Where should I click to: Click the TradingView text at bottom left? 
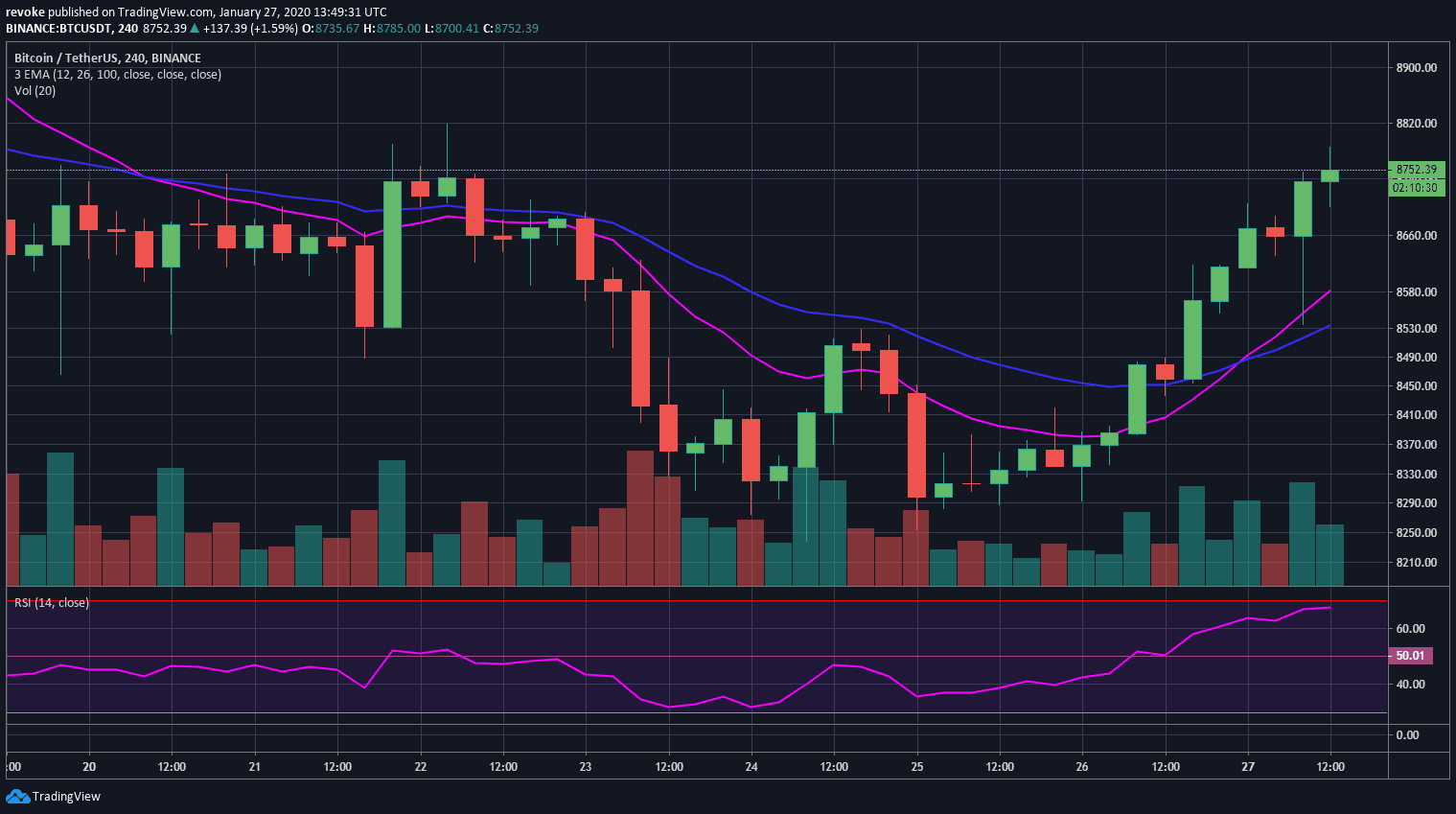coord(66,797)
